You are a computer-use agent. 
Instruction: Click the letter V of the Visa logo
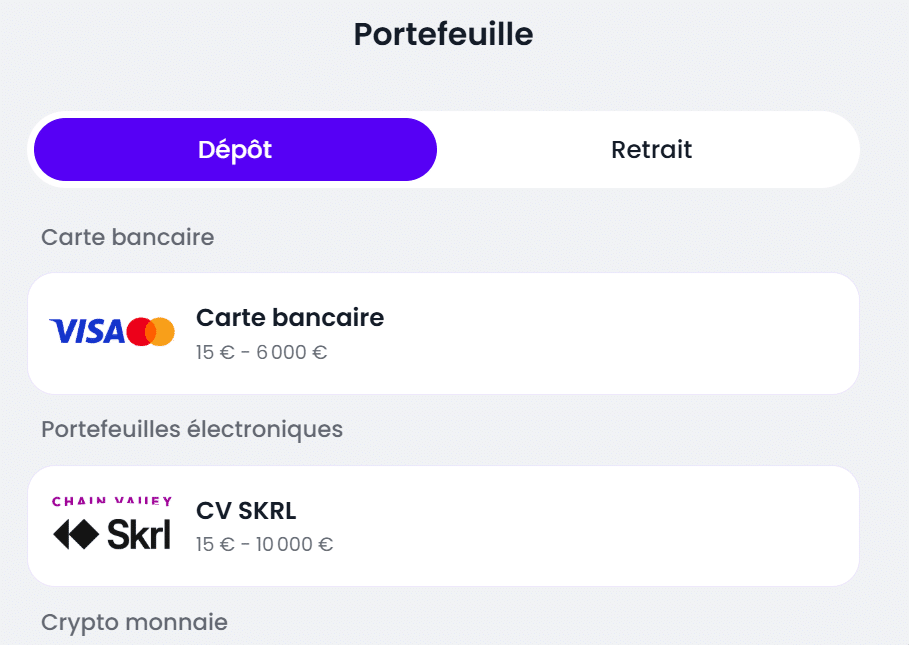coord(61,331)
